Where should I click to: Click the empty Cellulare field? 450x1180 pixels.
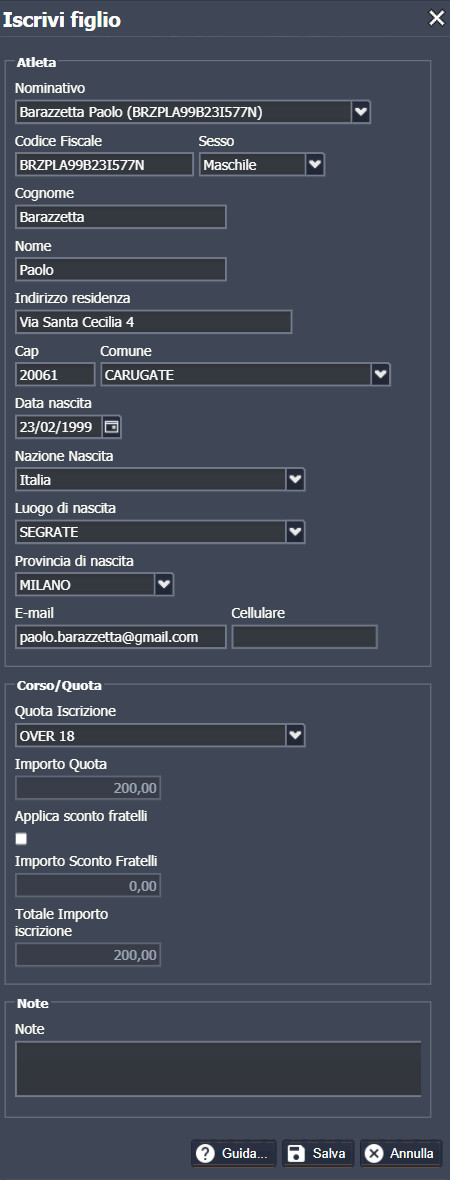[305, 637]
